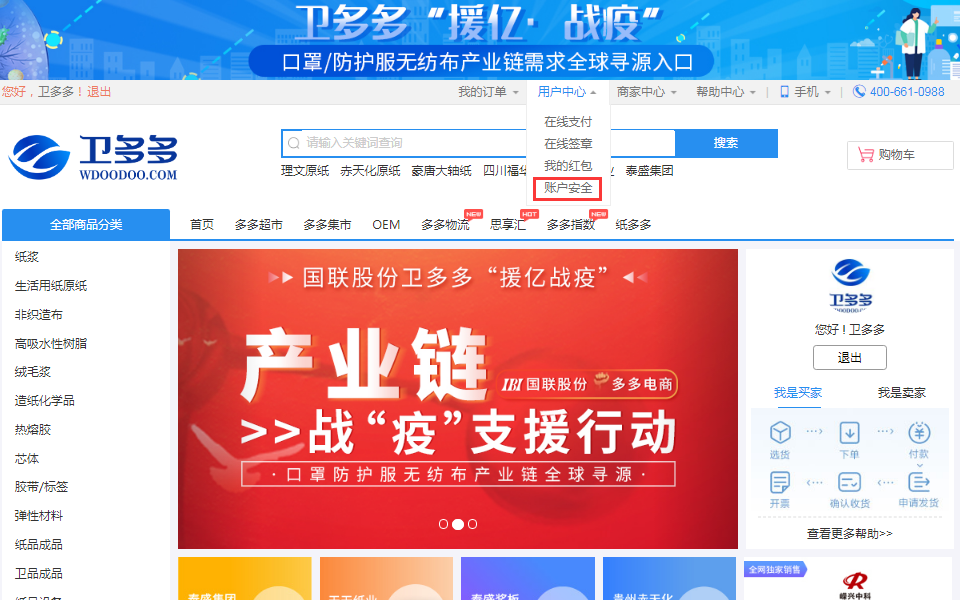The width and height of the screenshot is (960, 600).
Task: Collapse the 用户中心 dropdown
Action: 567,92
